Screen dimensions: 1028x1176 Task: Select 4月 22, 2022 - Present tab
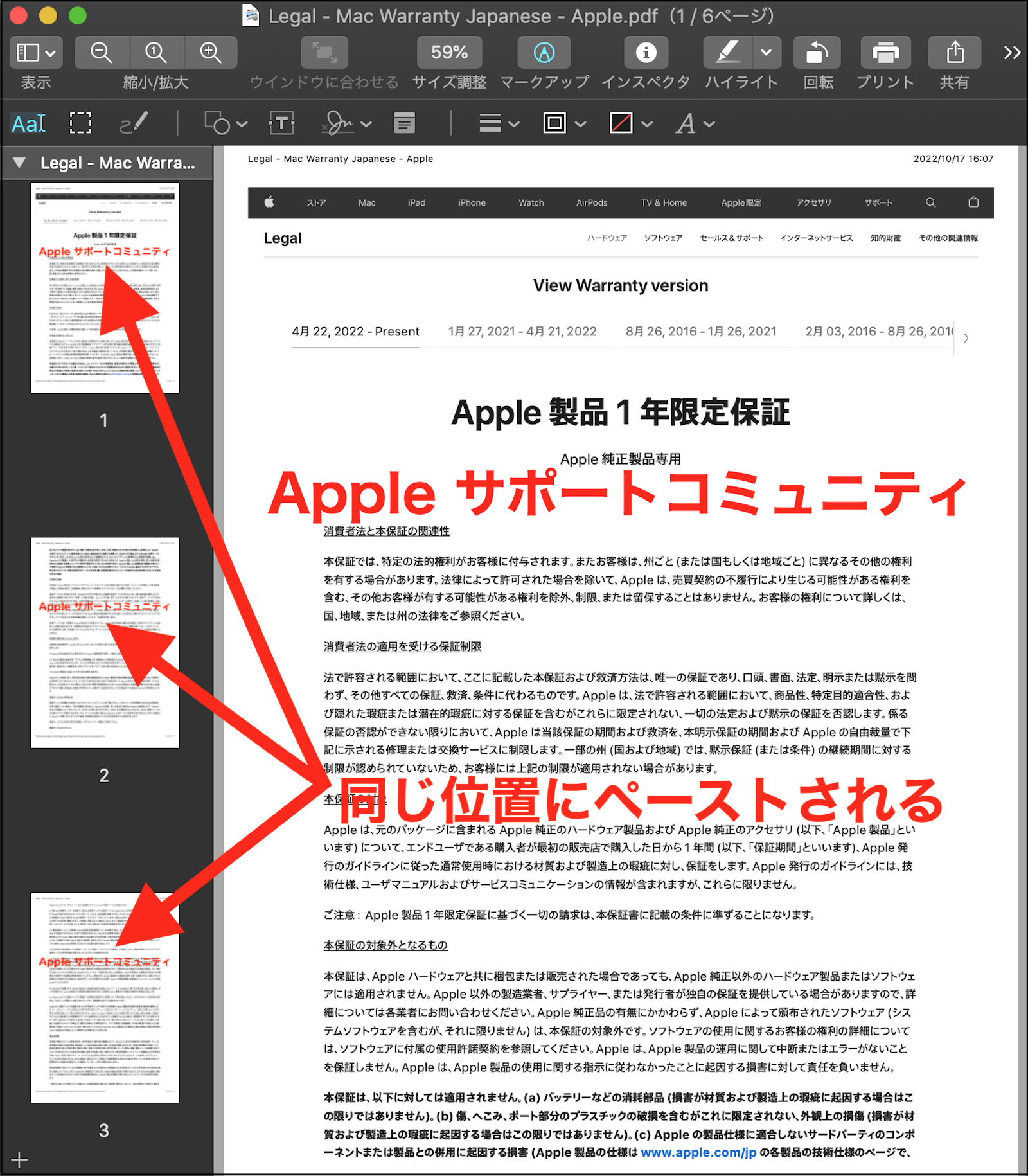[x=355, y=332]
